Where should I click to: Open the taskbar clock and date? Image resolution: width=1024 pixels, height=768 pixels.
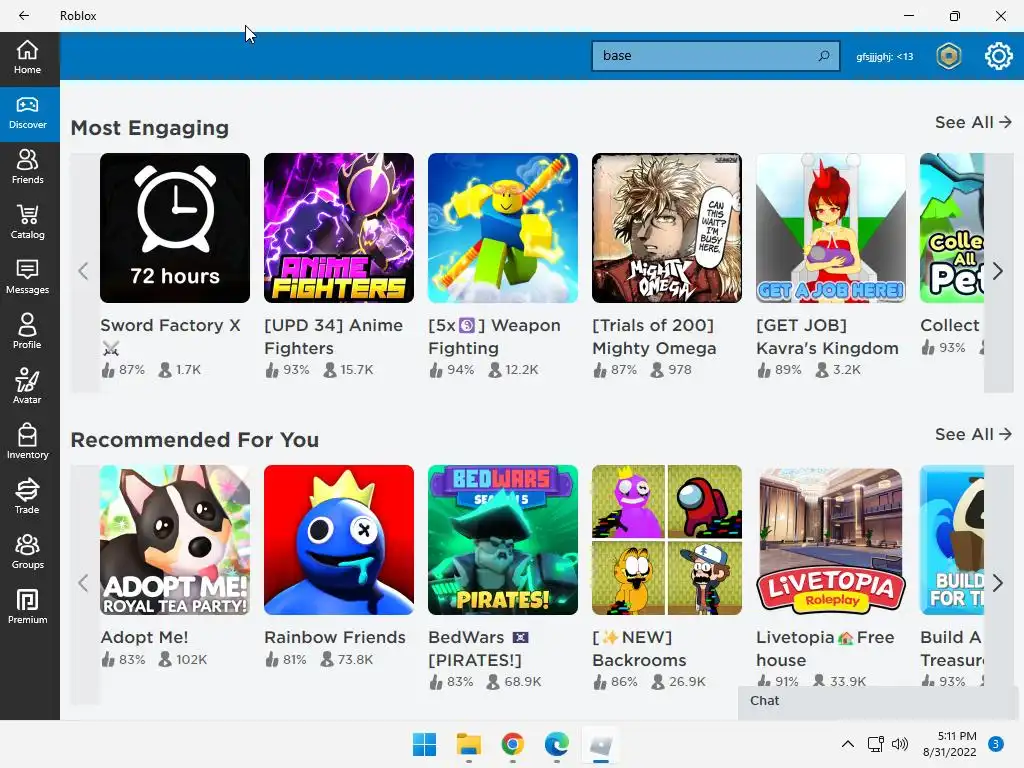click(950, 744)
